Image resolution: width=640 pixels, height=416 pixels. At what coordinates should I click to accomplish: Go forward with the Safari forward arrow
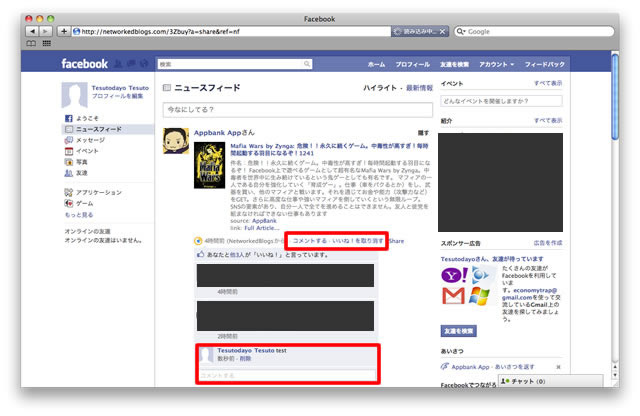pos(45,31)
